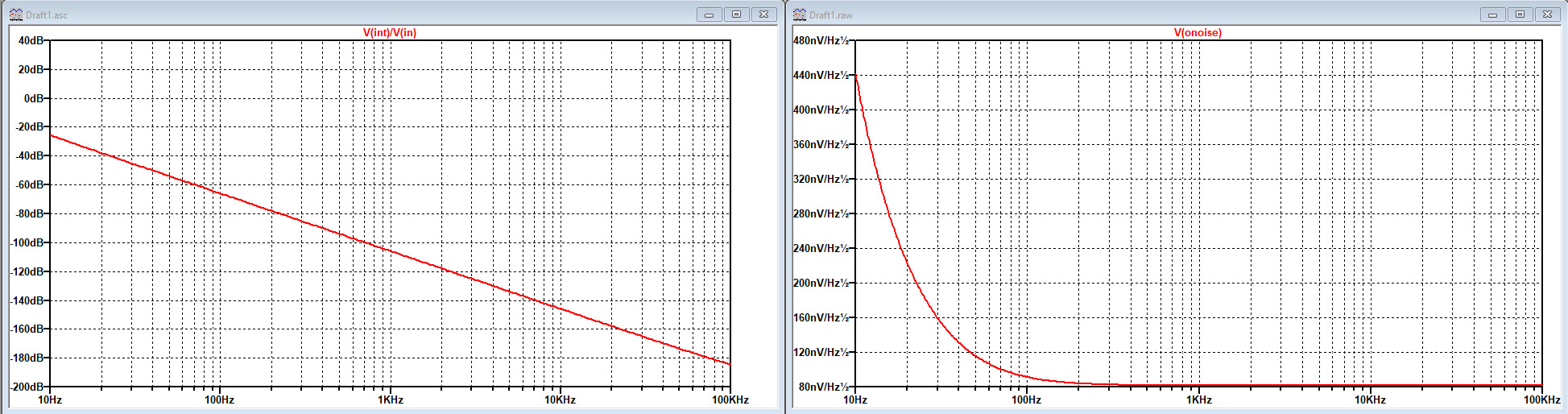The image size is (1568, 414).
Task: Click the 0dB axis label
Action: (34, 98)
